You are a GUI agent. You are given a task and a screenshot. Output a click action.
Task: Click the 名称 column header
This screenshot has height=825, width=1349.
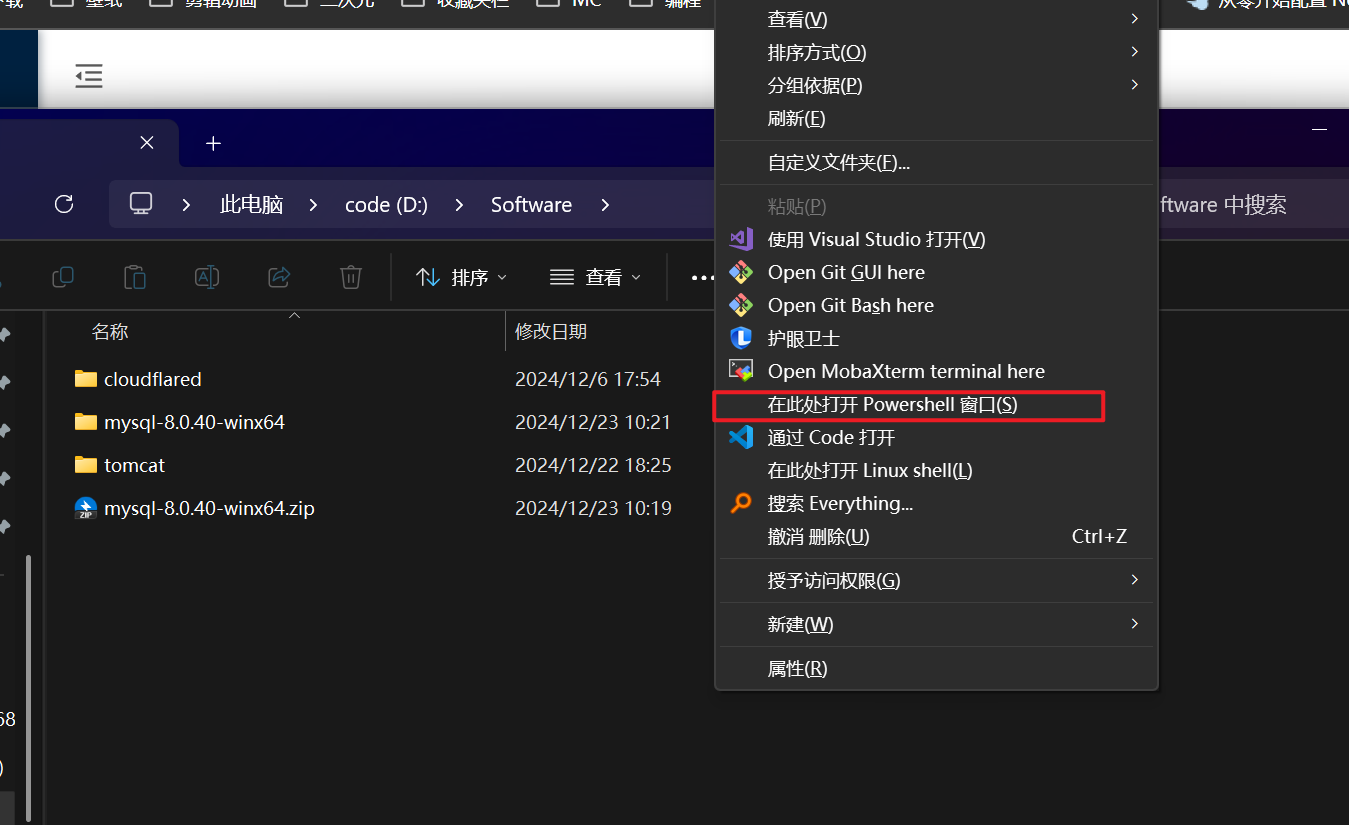[x=110, y=331]
